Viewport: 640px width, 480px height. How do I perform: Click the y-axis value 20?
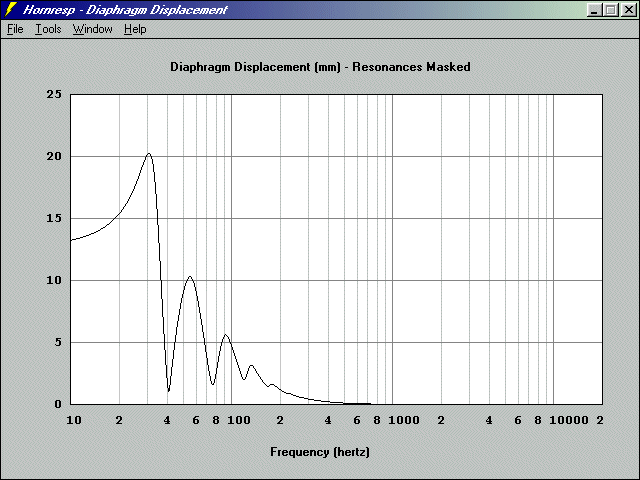click(x=54, y=156)
